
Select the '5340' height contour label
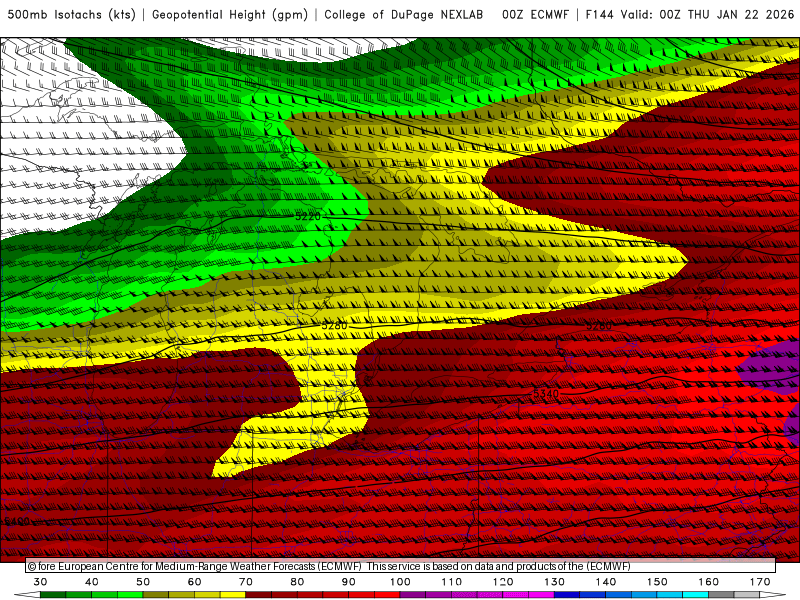(546, 394)
